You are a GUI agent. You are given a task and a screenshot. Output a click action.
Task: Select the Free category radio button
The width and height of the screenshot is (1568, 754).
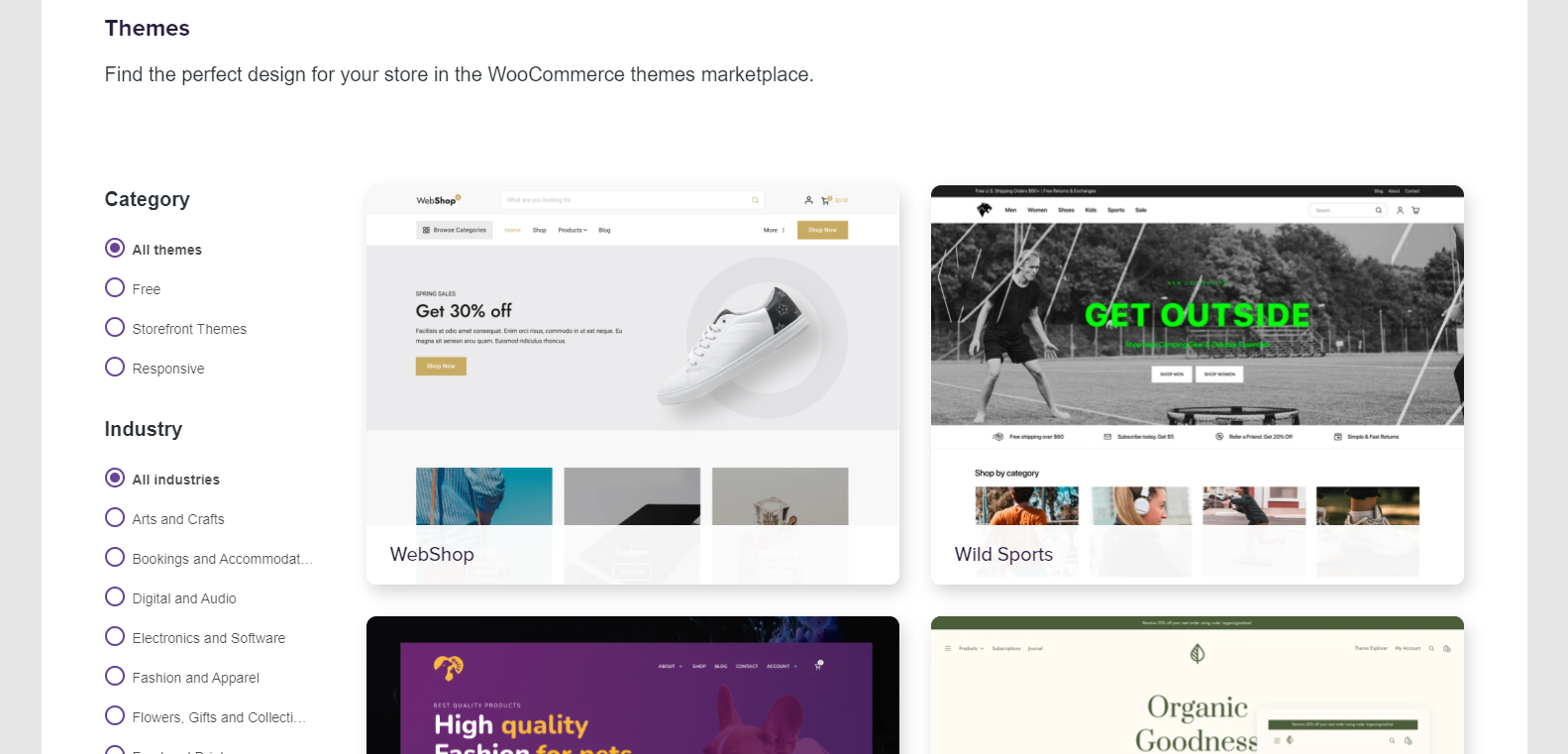(115, 287)
